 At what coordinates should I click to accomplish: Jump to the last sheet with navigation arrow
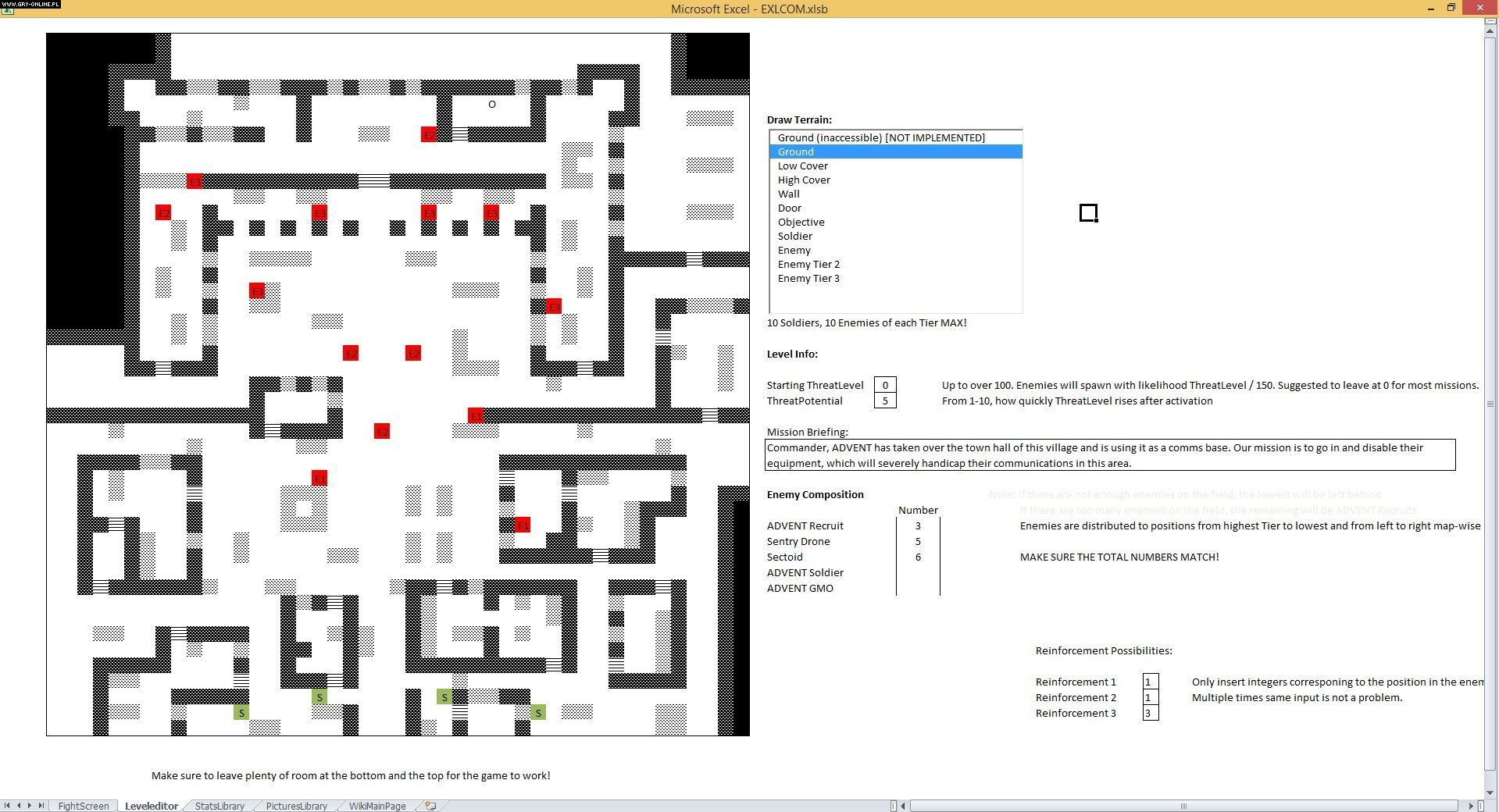[41, 806]
